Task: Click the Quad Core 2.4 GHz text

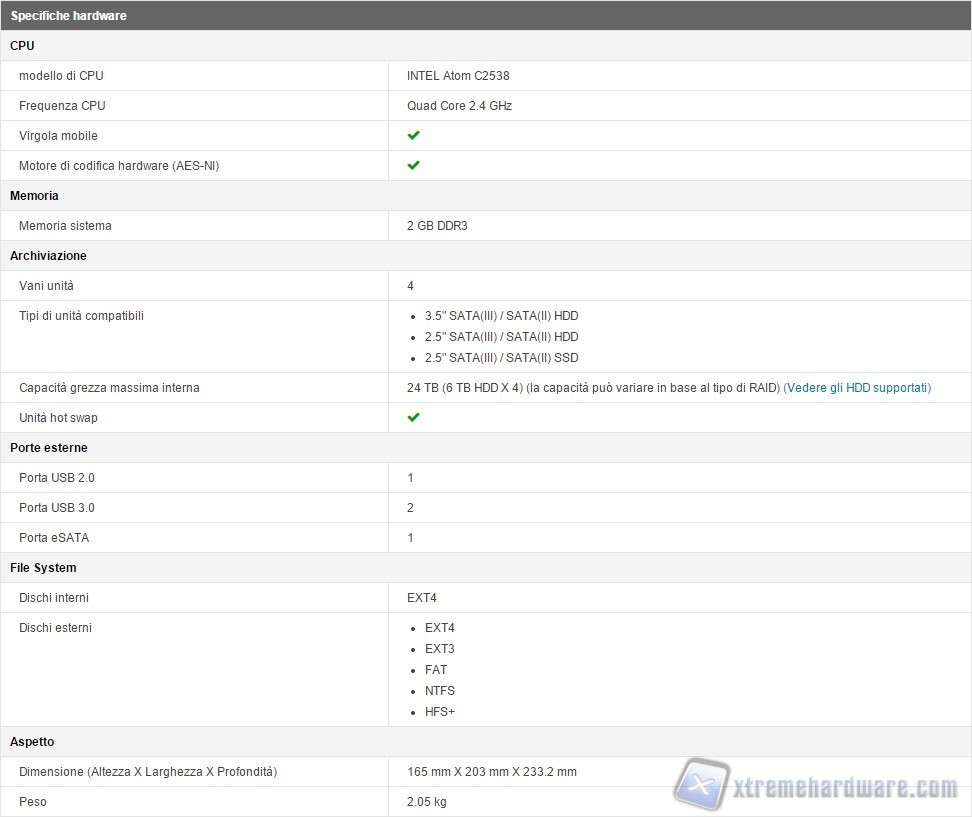Action: coord(459,106)
